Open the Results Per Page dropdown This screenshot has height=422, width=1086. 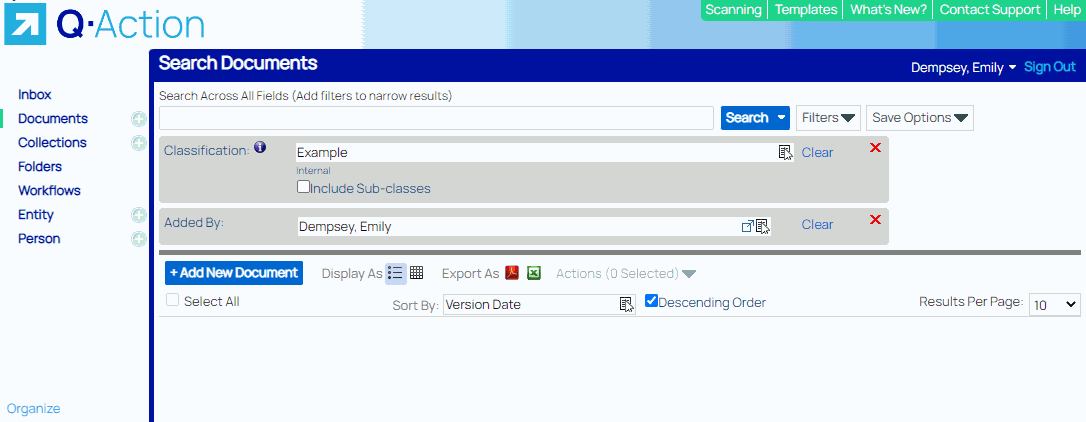[x=1055, y=304]
